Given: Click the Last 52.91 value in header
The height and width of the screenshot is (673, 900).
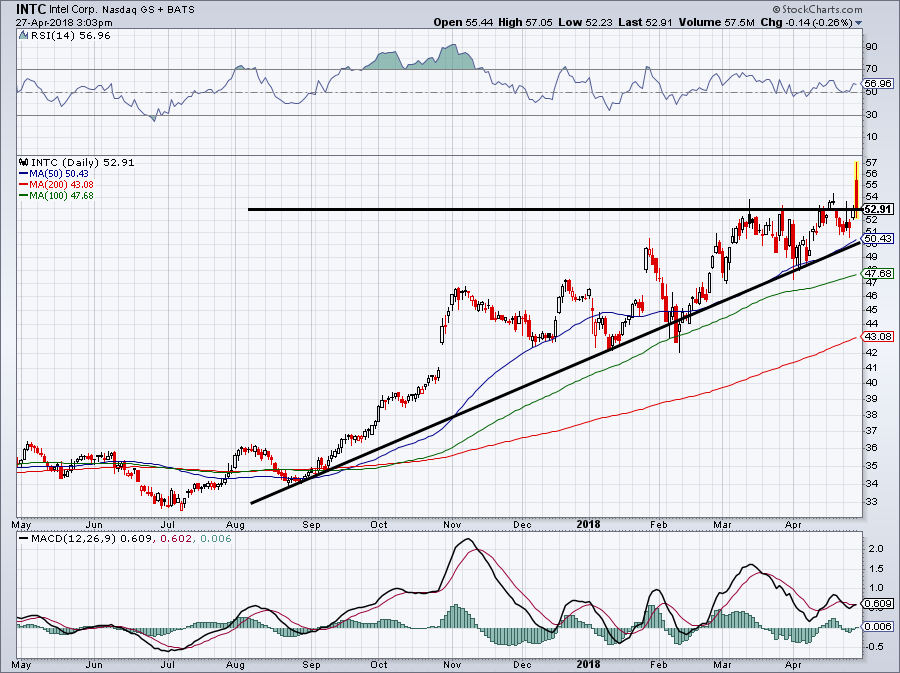Looking at the screenshot, I should [x=646, y=22].
